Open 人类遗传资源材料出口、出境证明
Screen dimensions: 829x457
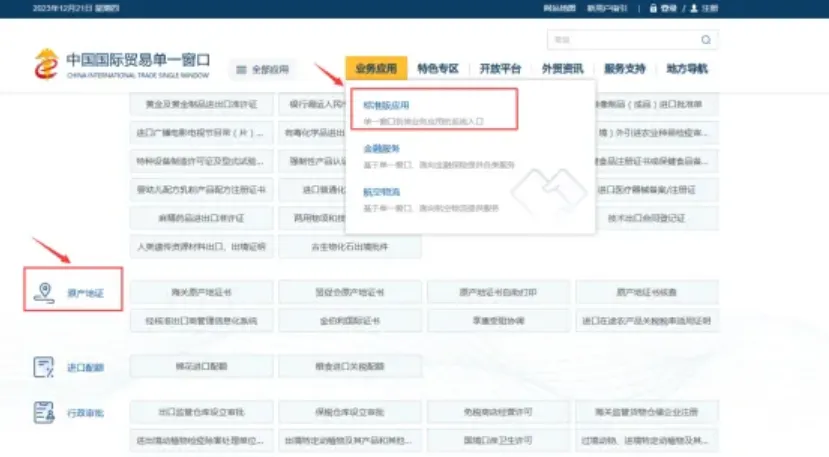point(201,246)
